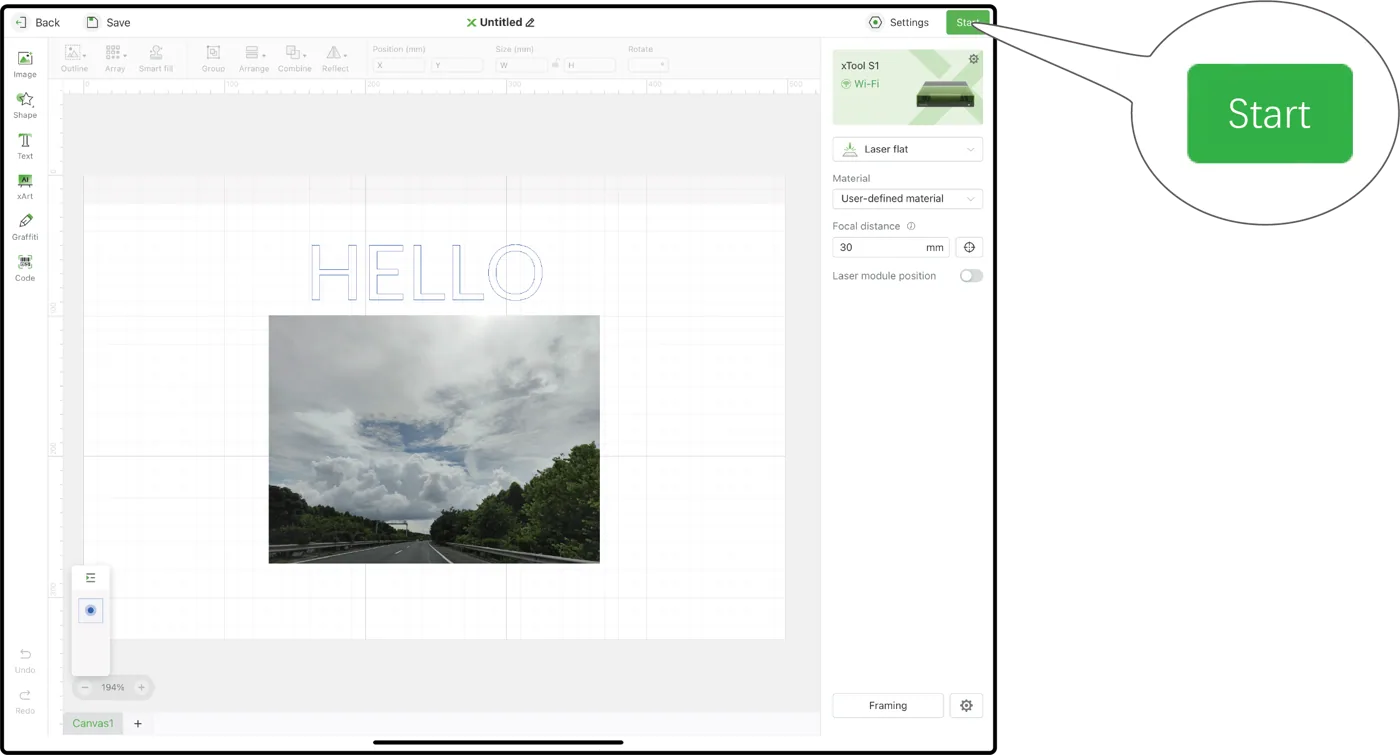Screen dimensions: 1400x755
Task: Click the 194% zoom level
Action: coord(113,688)
